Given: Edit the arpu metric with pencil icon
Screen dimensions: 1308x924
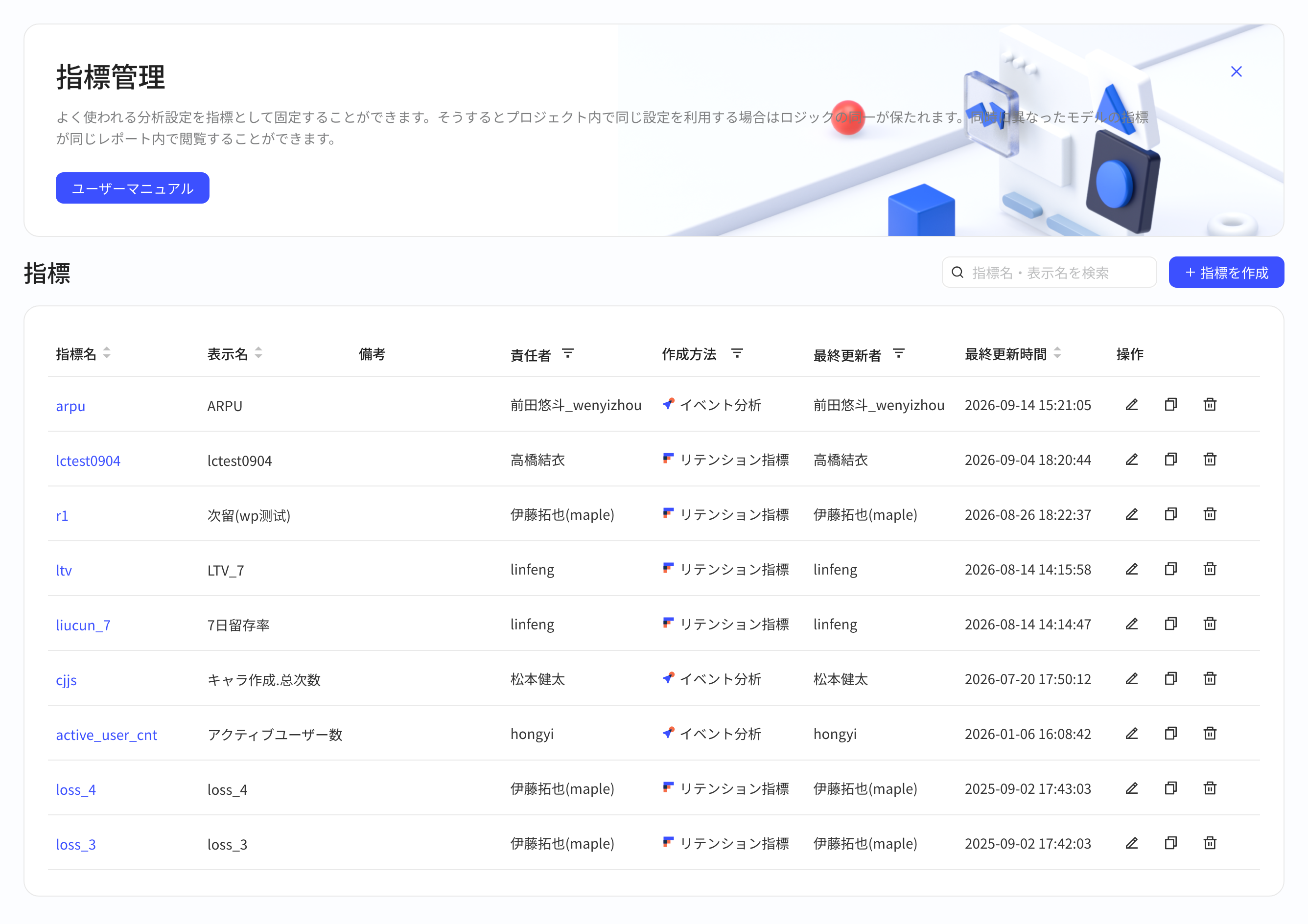Looking at the screenshot, I should (x=1131, y=404).
